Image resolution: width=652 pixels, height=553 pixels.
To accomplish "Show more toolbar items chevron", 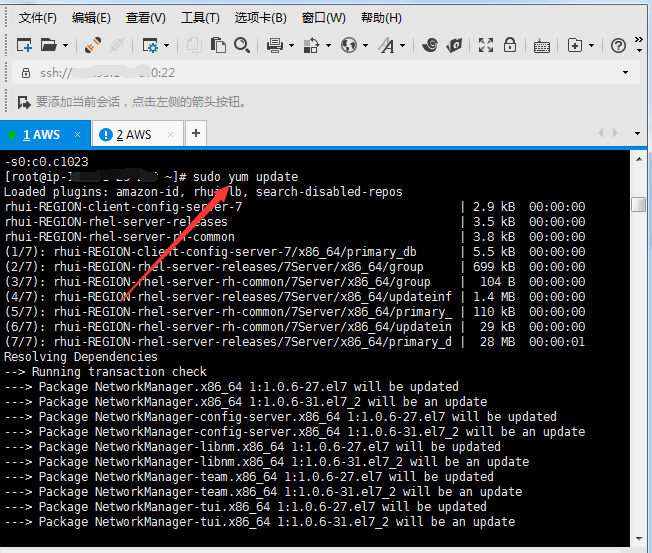I will pyautogui.click(x=639, y=39).
